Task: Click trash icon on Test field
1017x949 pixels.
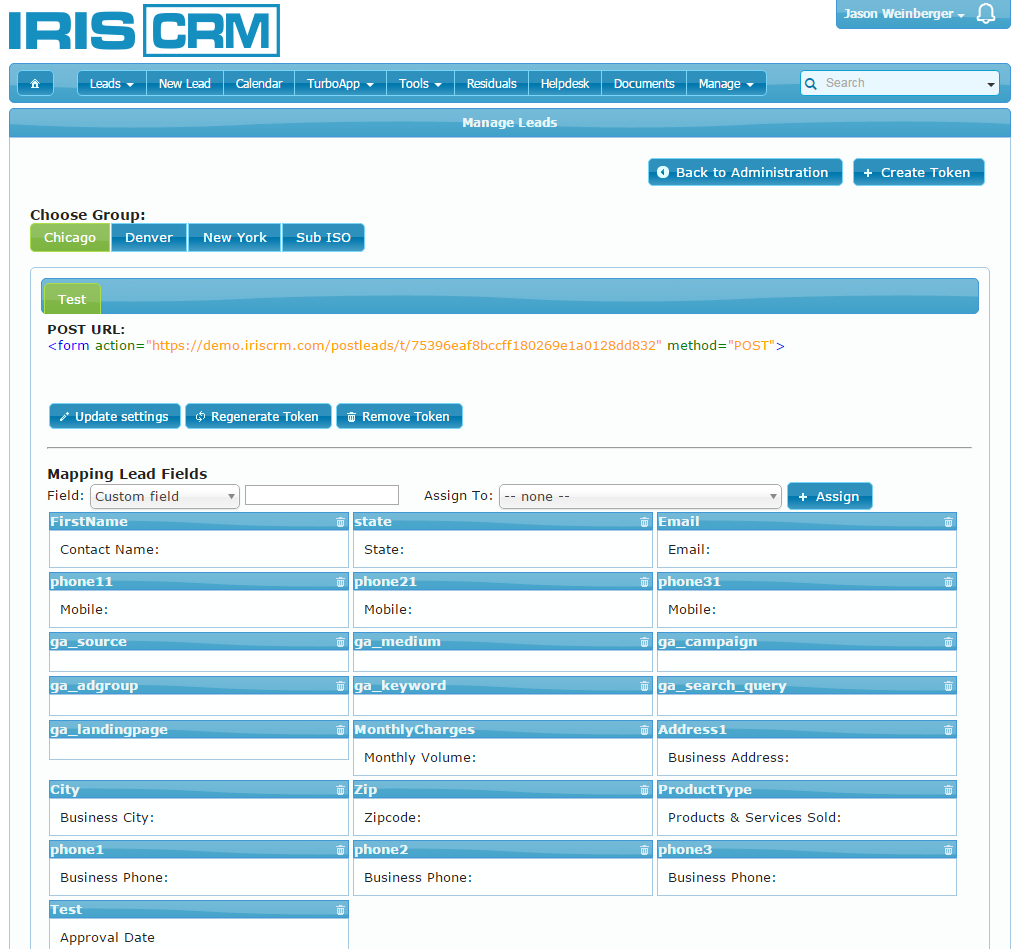Action: (340, 910)
